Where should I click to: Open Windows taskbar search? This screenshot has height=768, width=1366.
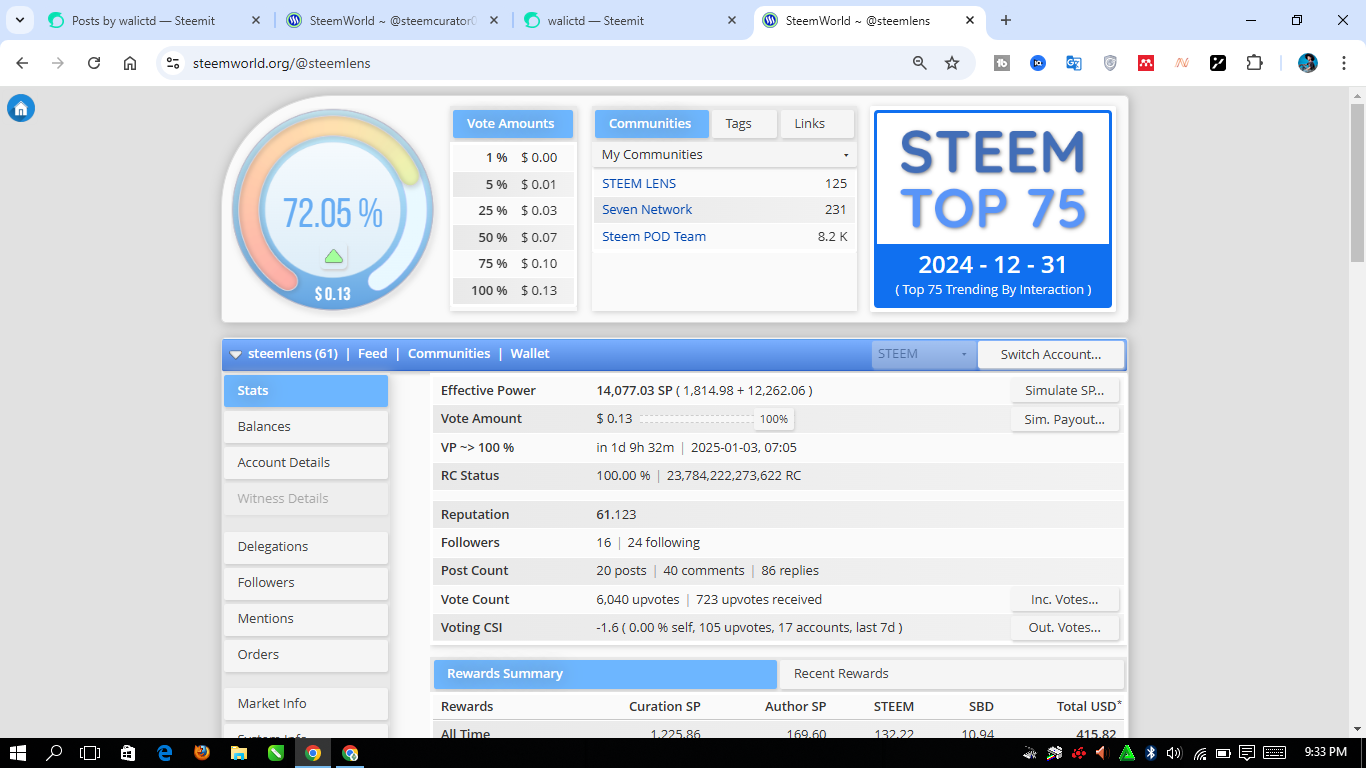55,753
